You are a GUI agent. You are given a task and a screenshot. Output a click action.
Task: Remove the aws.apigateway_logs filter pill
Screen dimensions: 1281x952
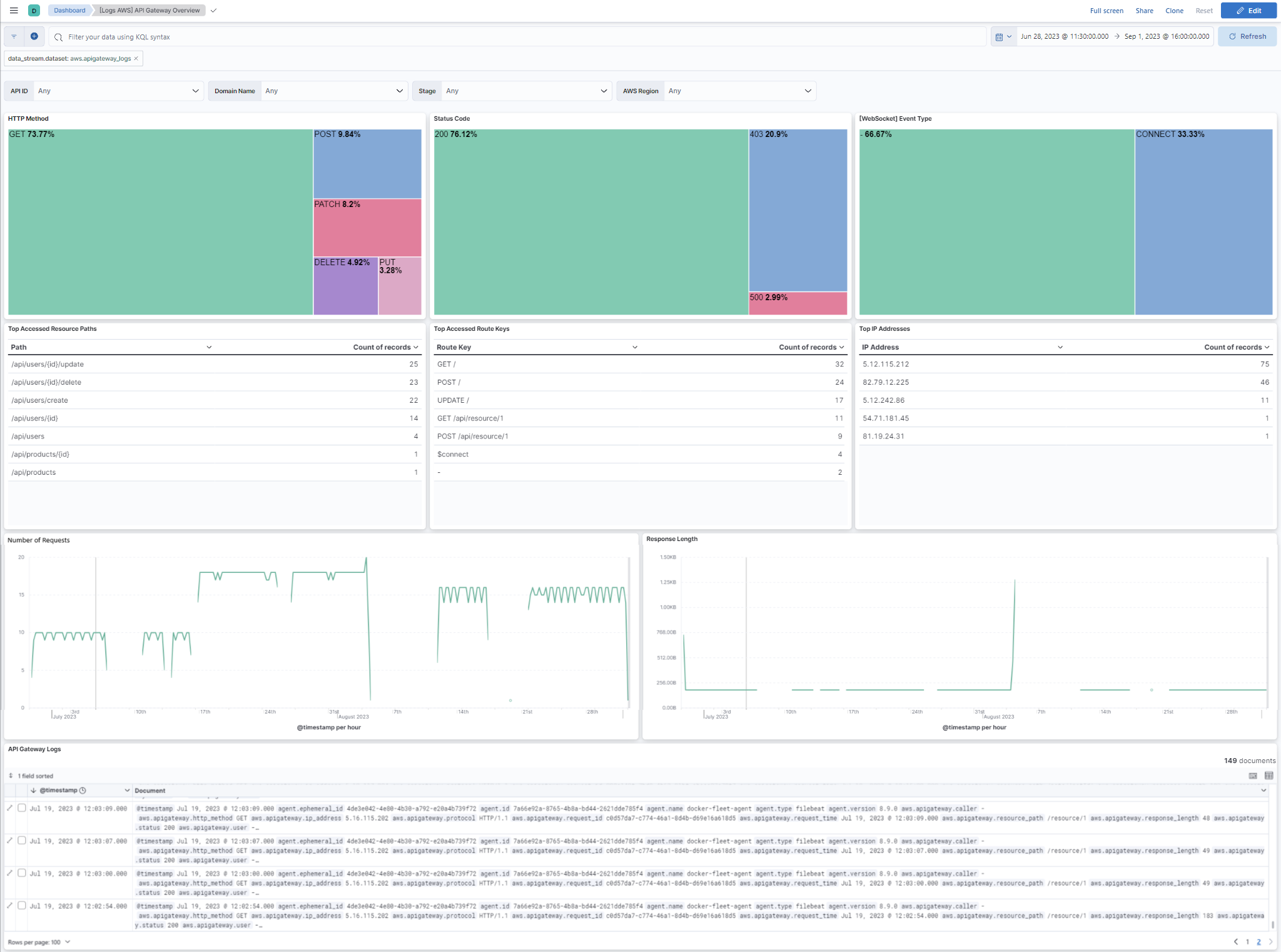coord(136,58)
